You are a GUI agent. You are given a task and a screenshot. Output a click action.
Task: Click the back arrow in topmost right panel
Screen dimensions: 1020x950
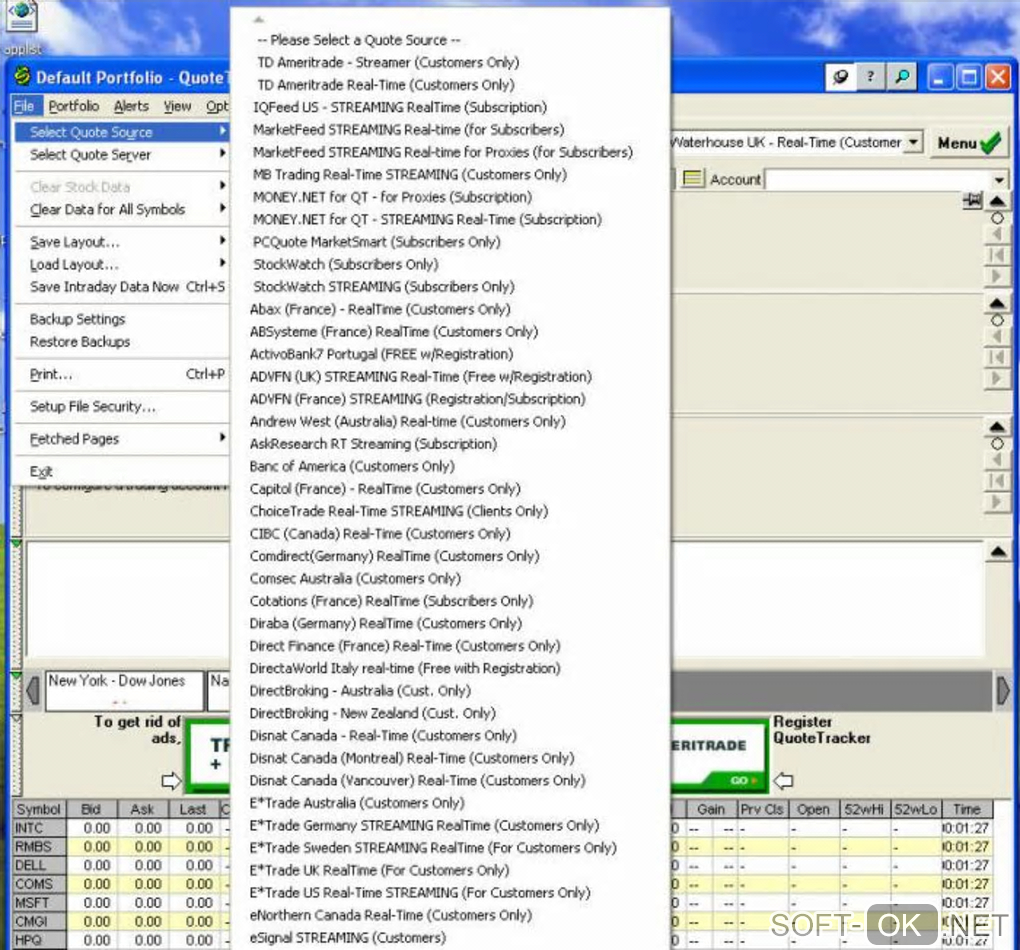pos(996,234)
